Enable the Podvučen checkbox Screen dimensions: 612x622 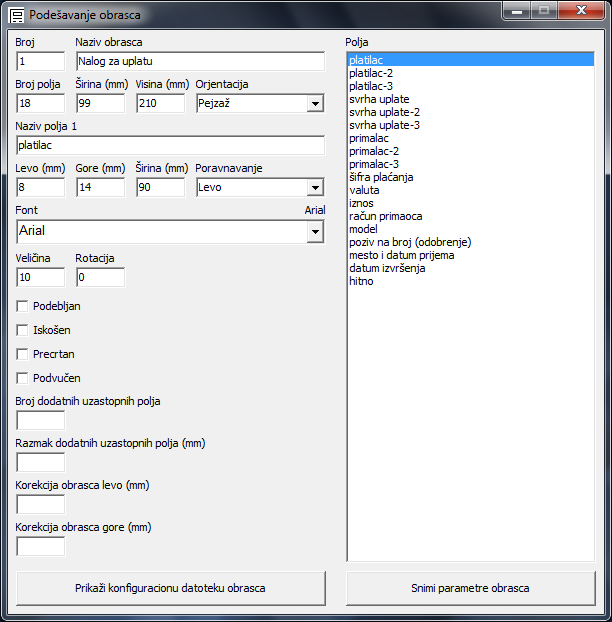pyautogui.click(x=22, y=378)
